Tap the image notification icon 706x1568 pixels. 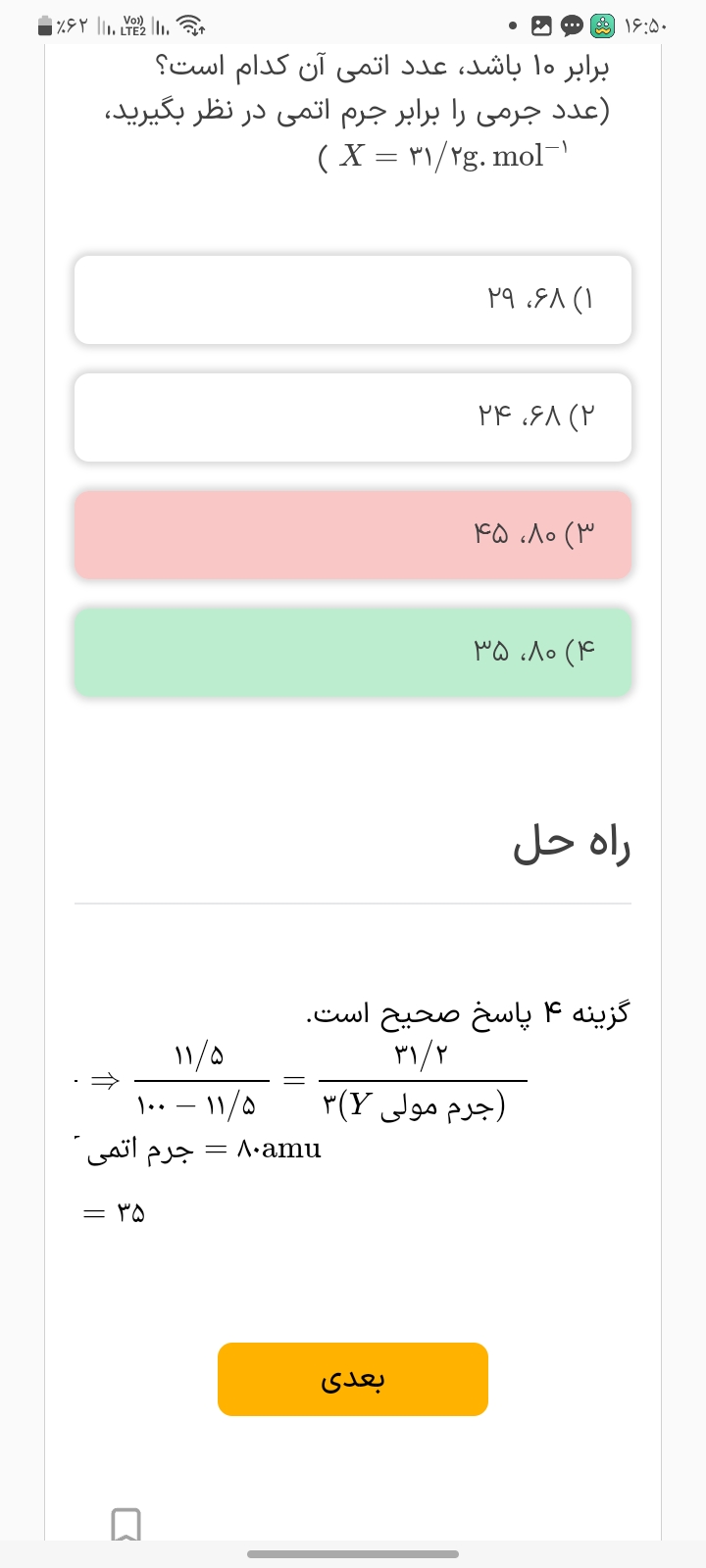point(541,26)
